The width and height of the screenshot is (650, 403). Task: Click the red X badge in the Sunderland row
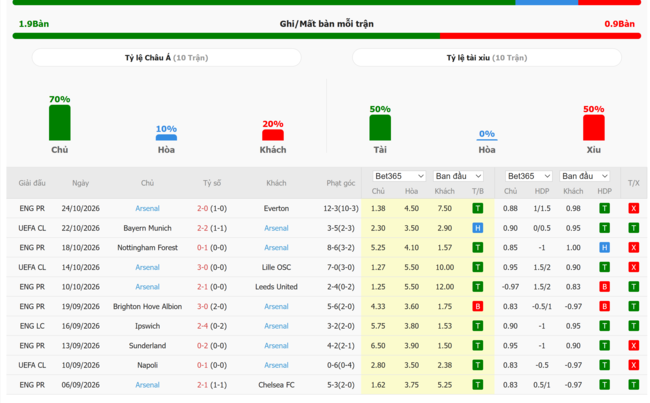point(633,345)
